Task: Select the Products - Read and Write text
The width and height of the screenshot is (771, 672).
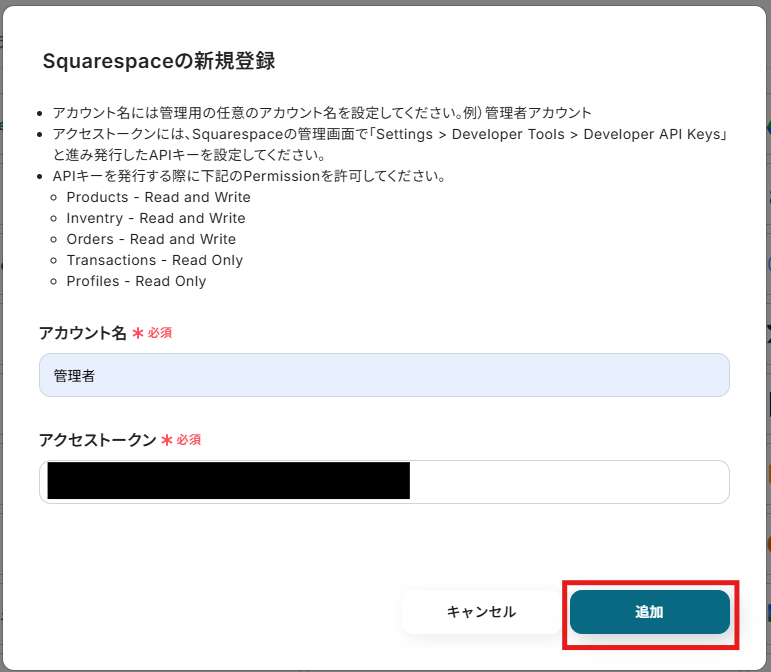Action: point(158,197)
